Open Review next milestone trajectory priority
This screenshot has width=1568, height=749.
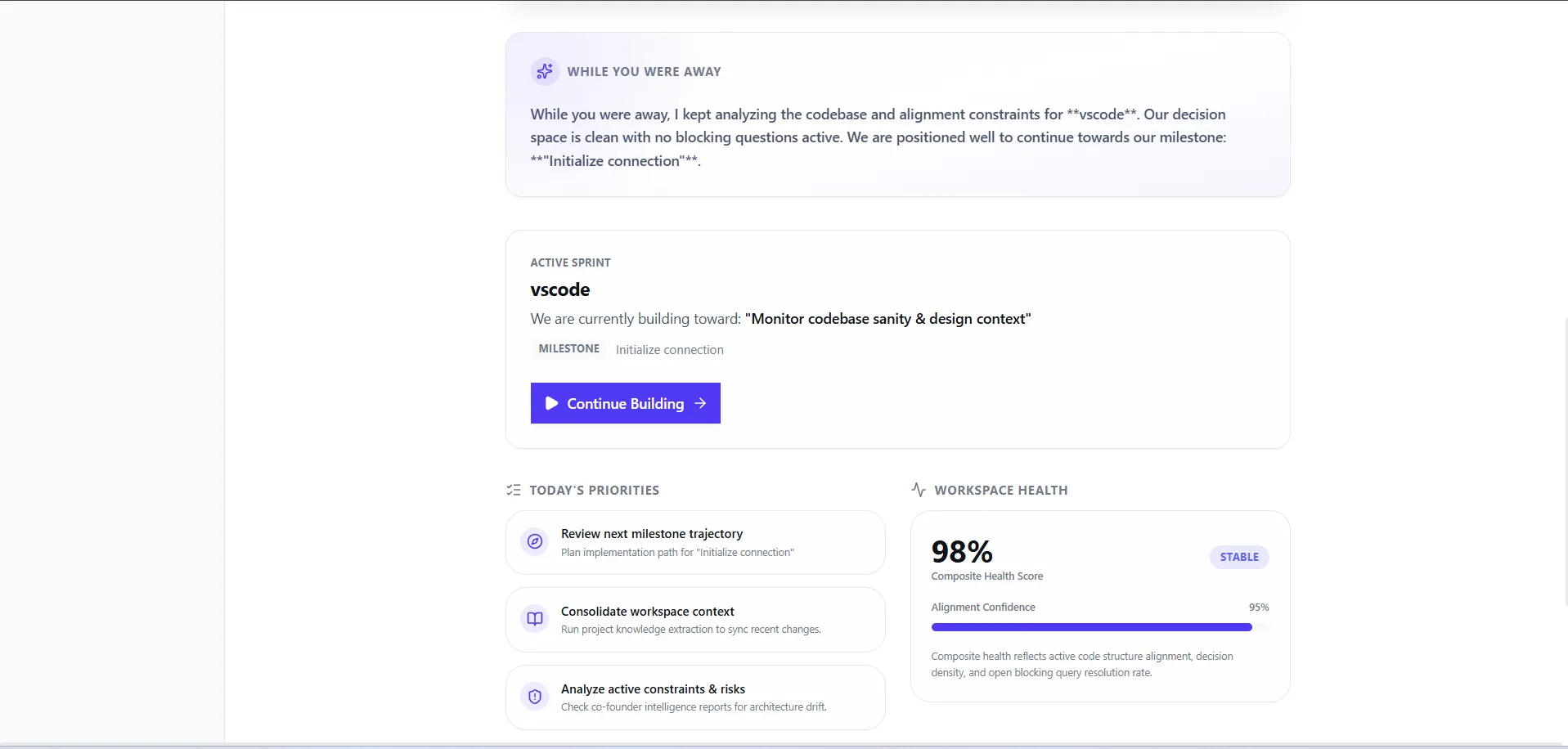[x=695, y=543]
